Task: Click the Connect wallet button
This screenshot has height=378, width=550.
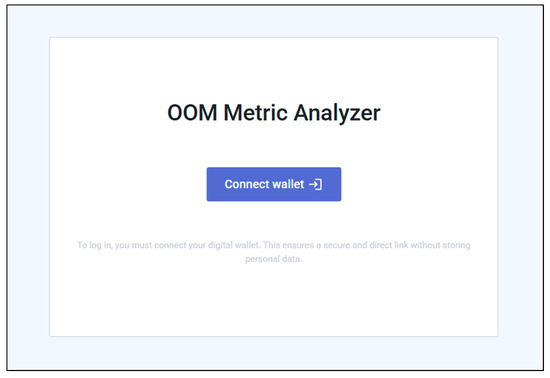Action: pyautogui.click(x=274, y=184)
